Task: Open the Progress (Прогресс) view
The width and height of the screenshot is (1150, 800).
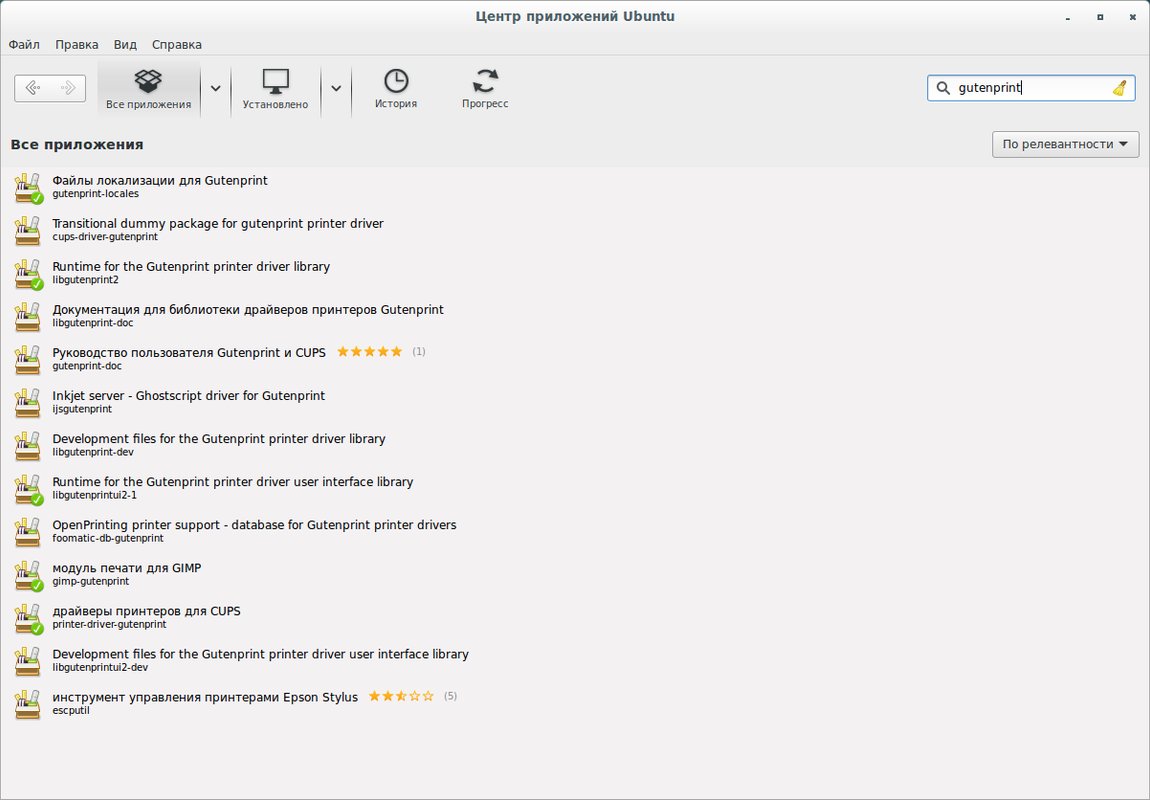Action: [x=485, y=89]
